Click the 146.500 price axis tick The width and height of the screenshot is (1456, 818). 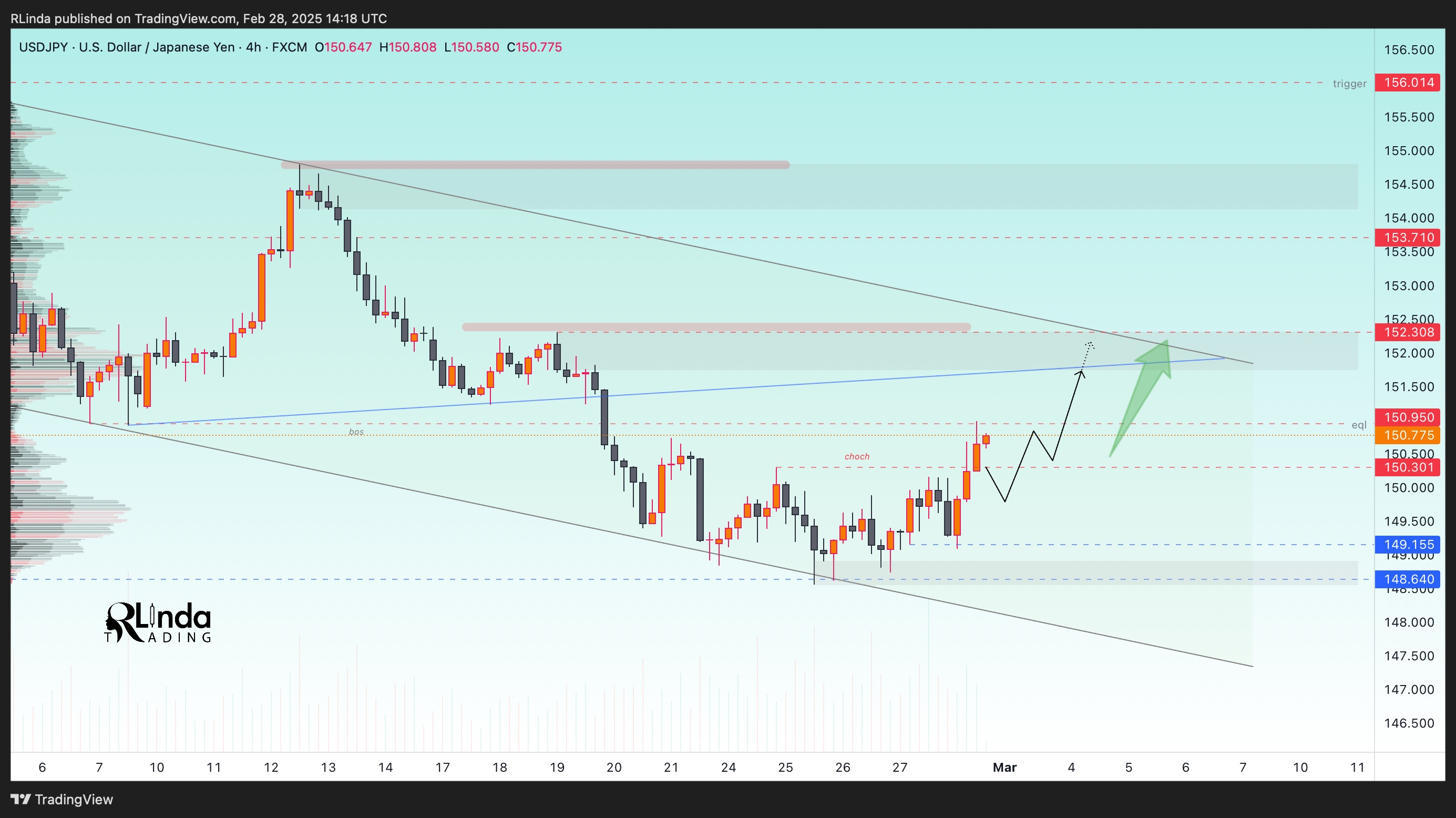coord(1409,723)
